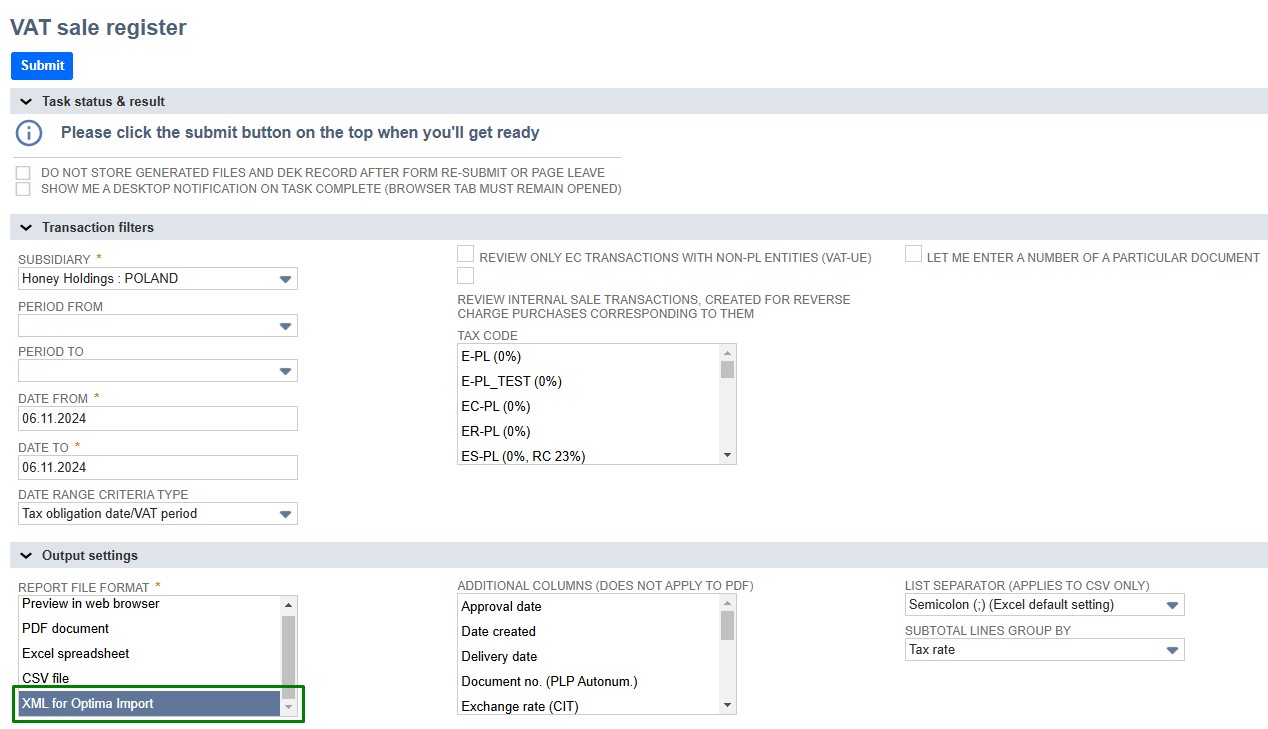Check review only EC transactions checkbox
Image resolution: width=1268 pixels, height=729 pixels.
tap(465, 254)
